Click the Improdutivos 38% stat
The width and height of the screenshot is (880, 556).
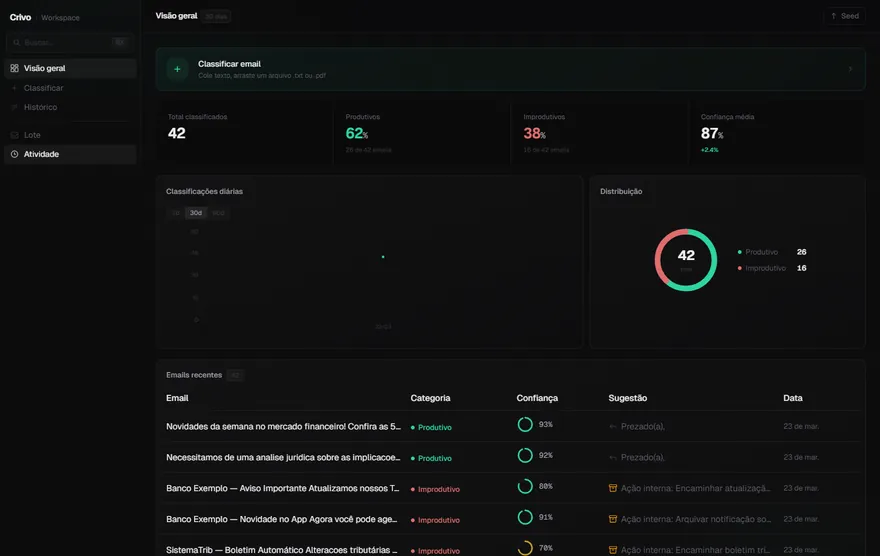(x=534, y=134)
